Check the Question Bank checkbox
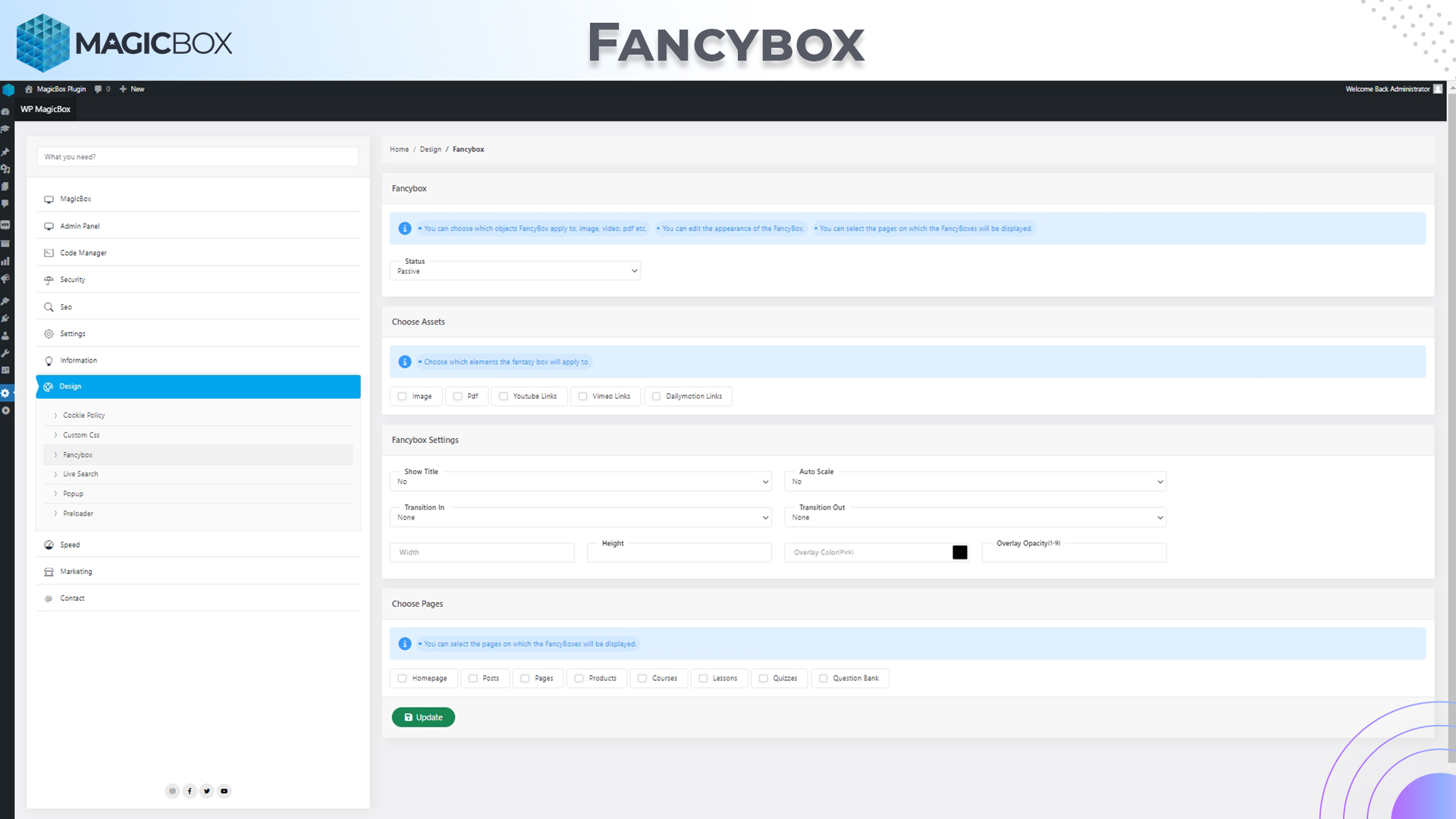This screenshot has width=1456, height=819. point(824,679)
